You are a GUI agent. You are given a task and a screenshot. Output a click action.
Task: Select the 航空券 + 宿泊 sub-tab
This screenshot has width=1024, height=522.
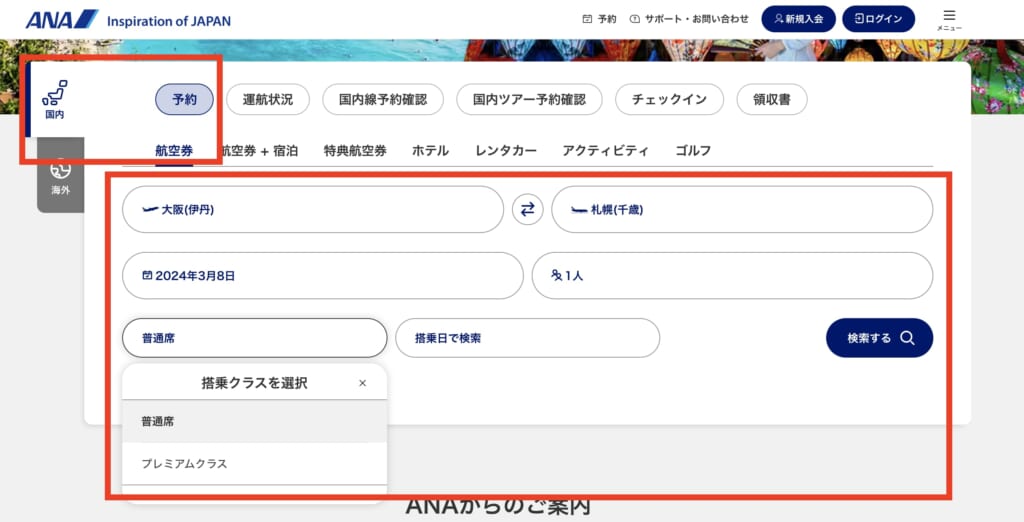(x=258, y=150)
